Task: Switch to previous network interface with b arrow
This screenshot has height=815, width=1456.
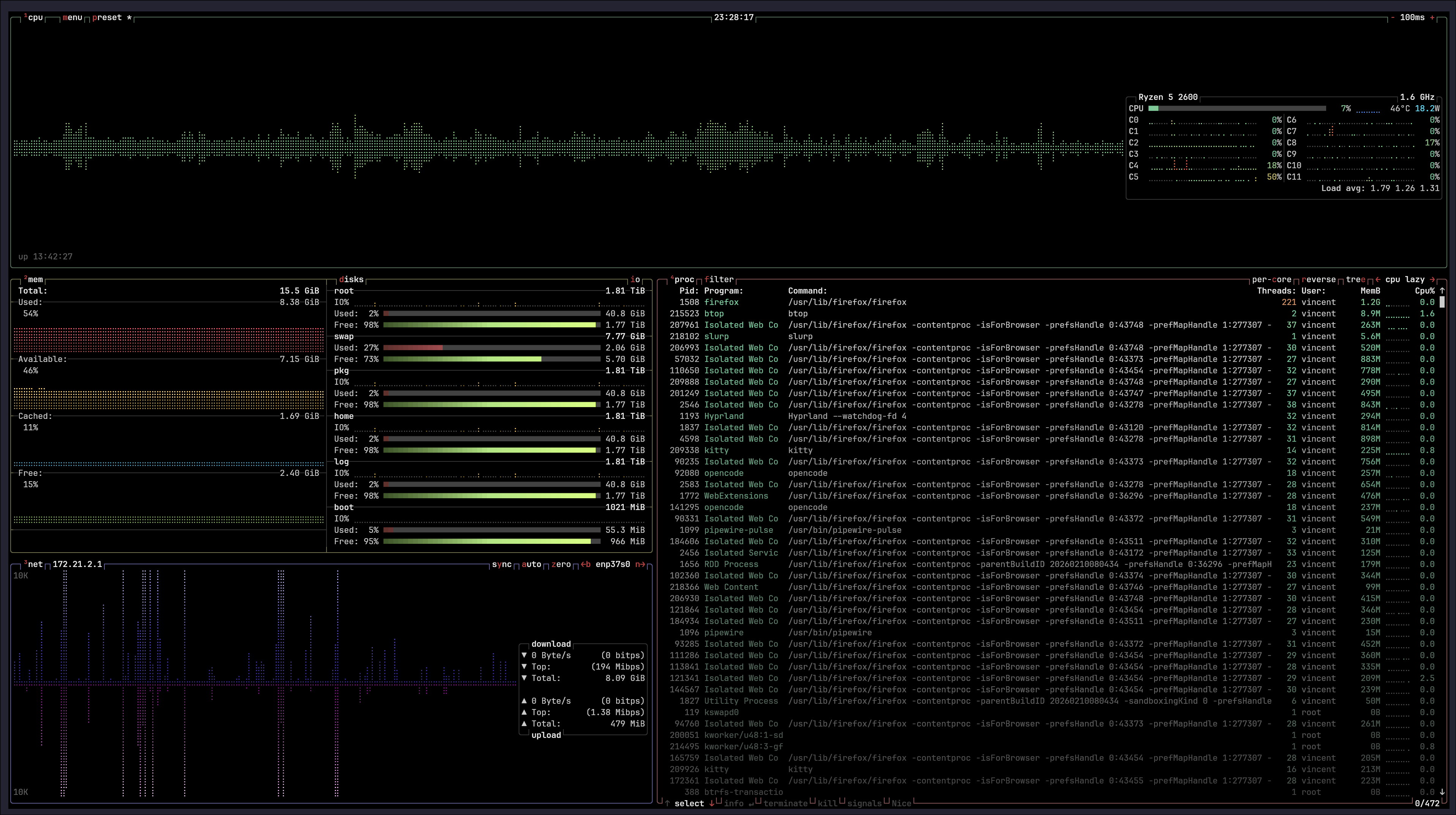Action: (585, 564)
